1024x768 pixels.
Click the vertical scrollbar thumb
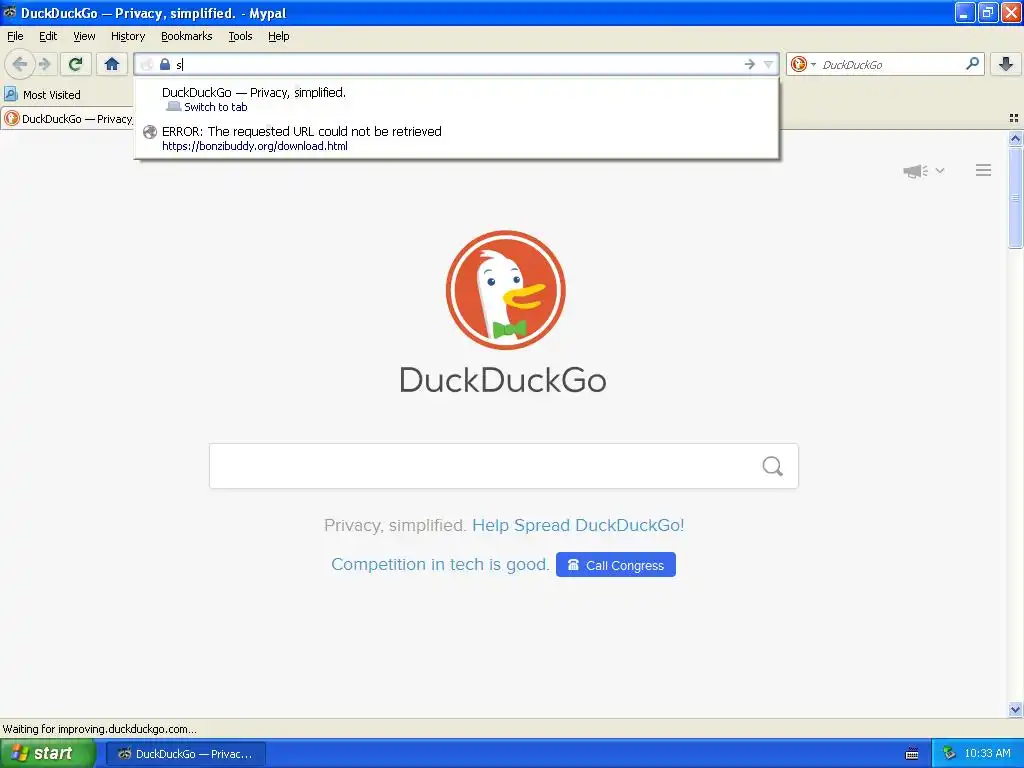(x=1015, y=198)
